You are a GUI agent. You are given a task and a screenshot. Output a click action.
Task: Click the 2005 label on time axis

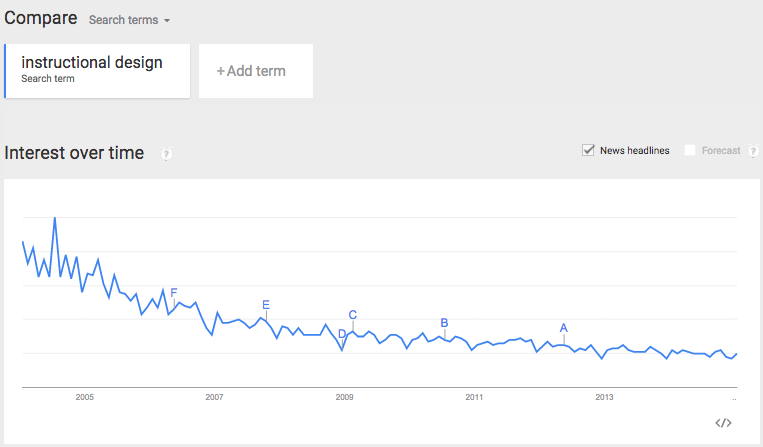click(84, 397)
